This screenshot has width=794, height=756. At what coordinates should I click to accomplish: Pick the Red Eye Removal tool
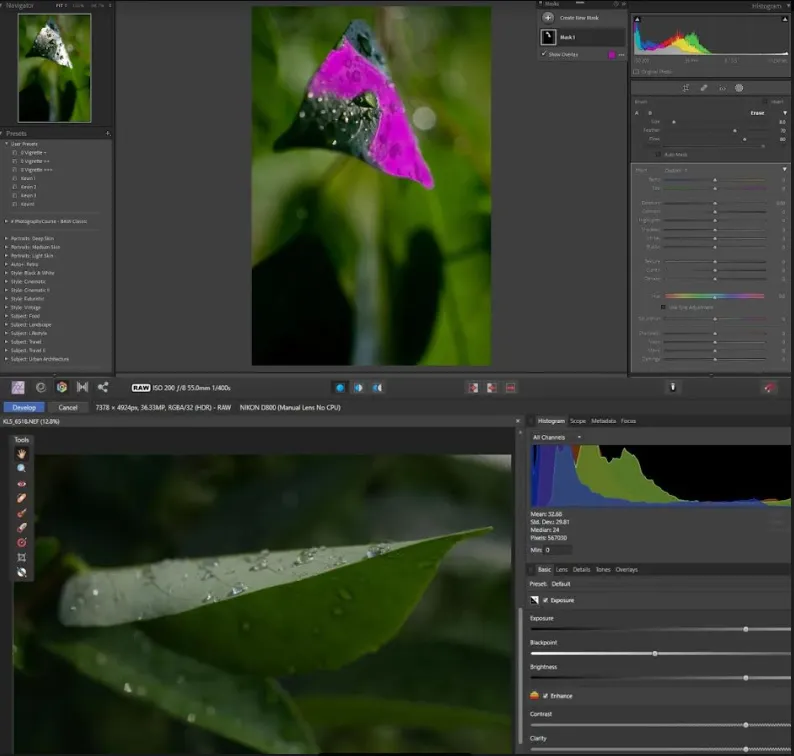coord(21,483)
